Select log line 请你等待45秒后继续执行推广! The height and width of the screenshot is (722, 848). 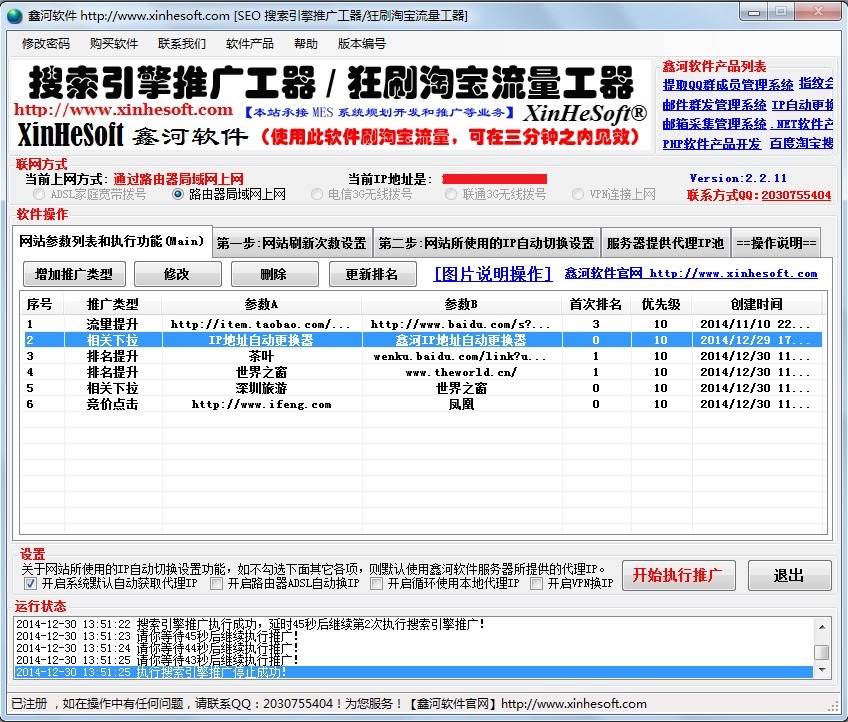[413, 636]
